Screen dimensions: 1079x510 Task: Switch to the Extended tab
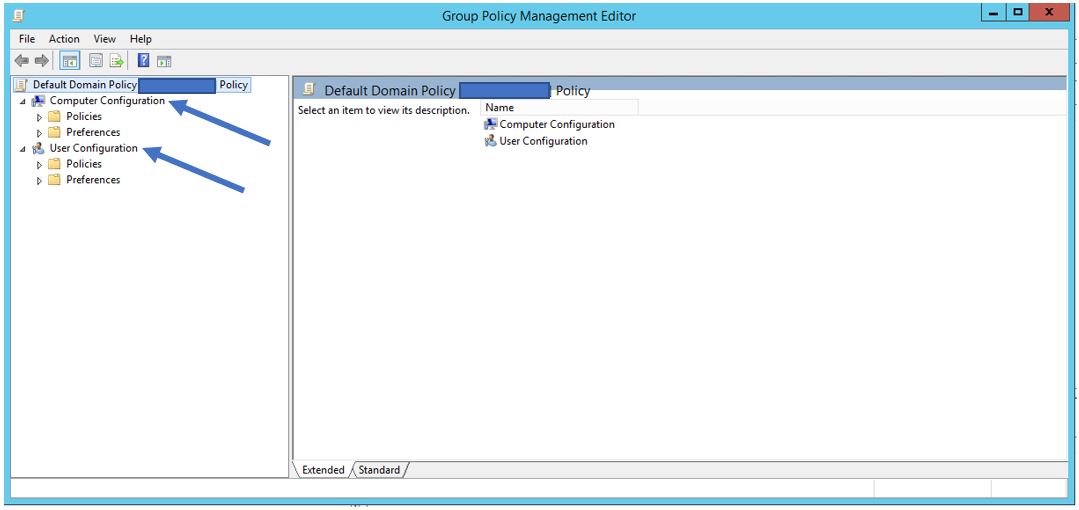[323, 469]
